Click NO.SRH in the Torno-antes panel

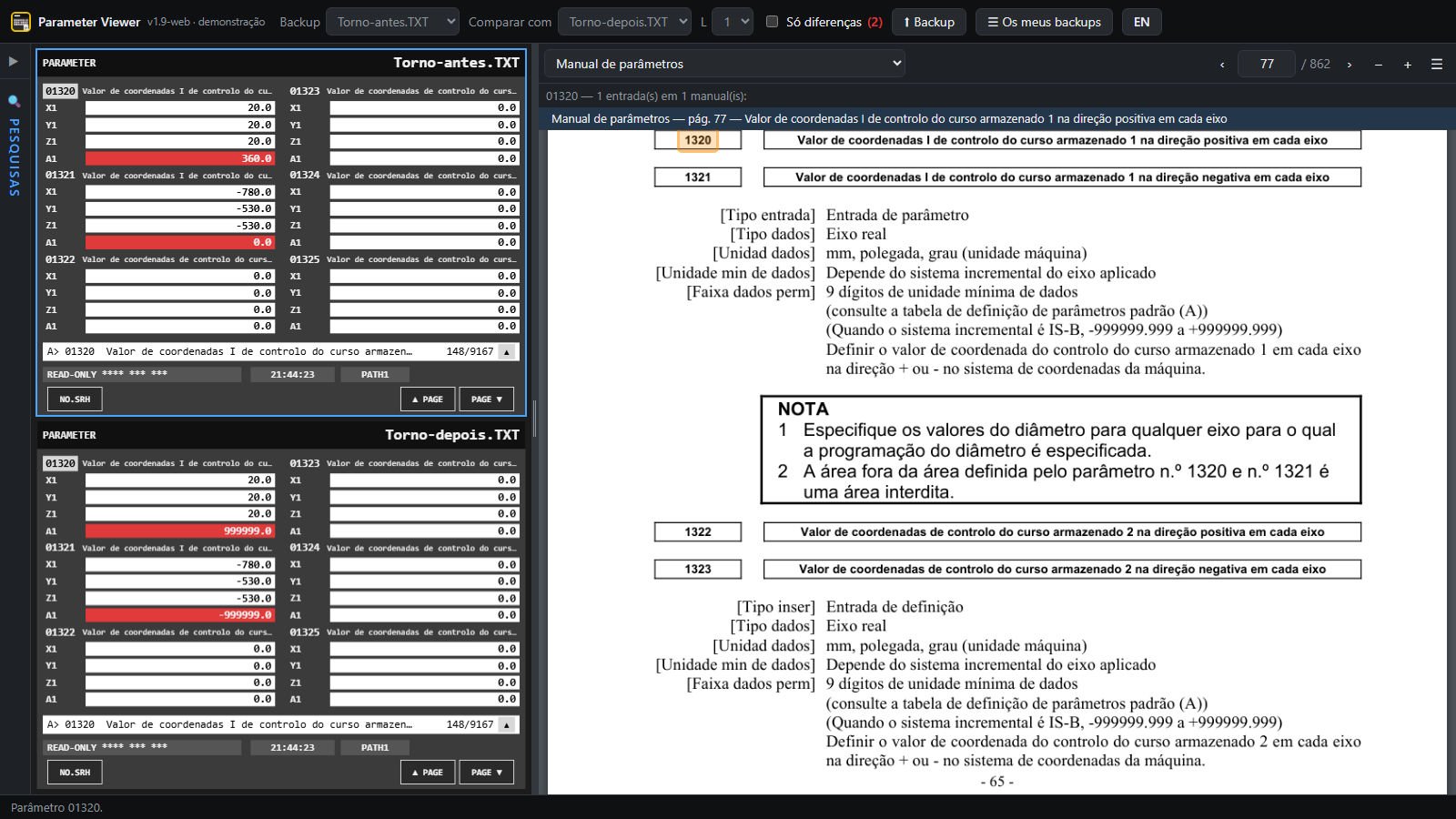click(x=75, y=399)
